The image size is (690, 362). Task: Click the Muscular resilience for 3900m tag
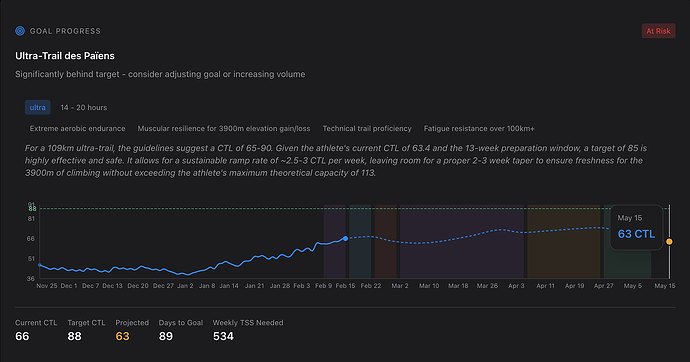(224, 128)
